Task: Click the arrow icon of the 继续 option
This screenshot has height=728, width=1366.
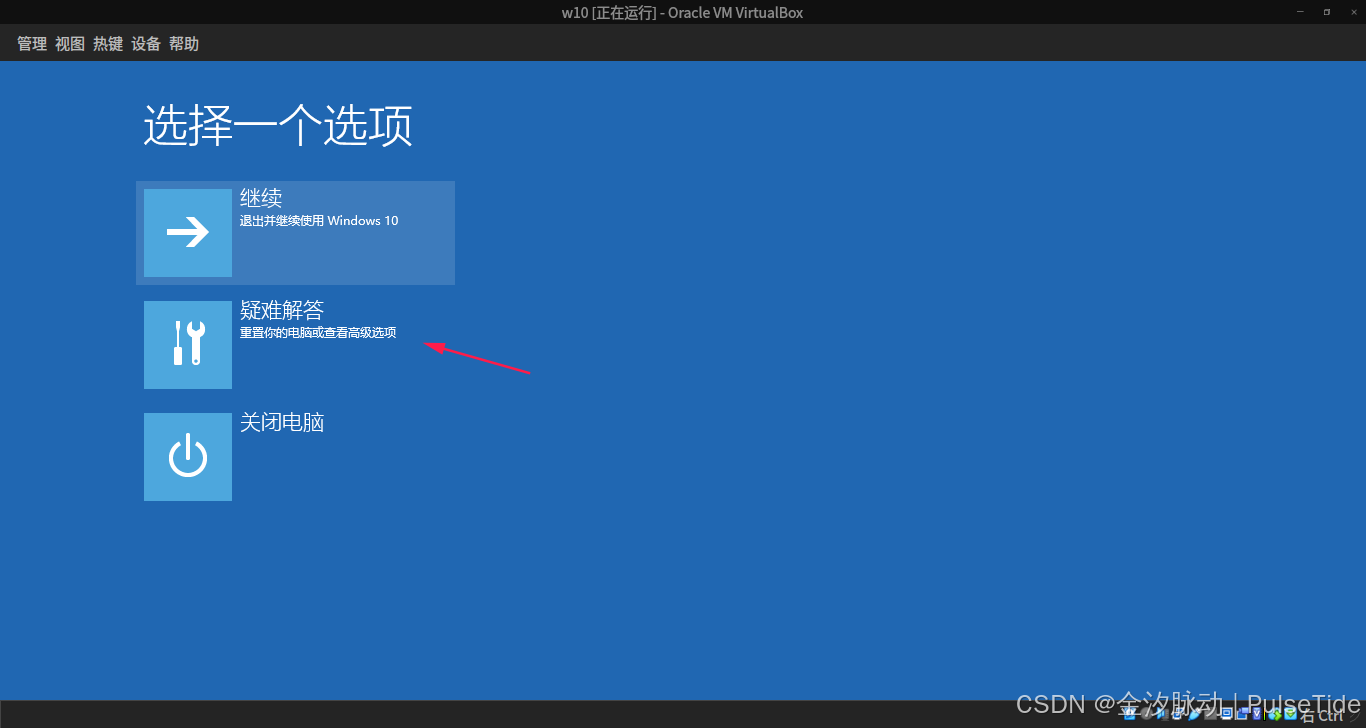Action: tap(188, 233)
